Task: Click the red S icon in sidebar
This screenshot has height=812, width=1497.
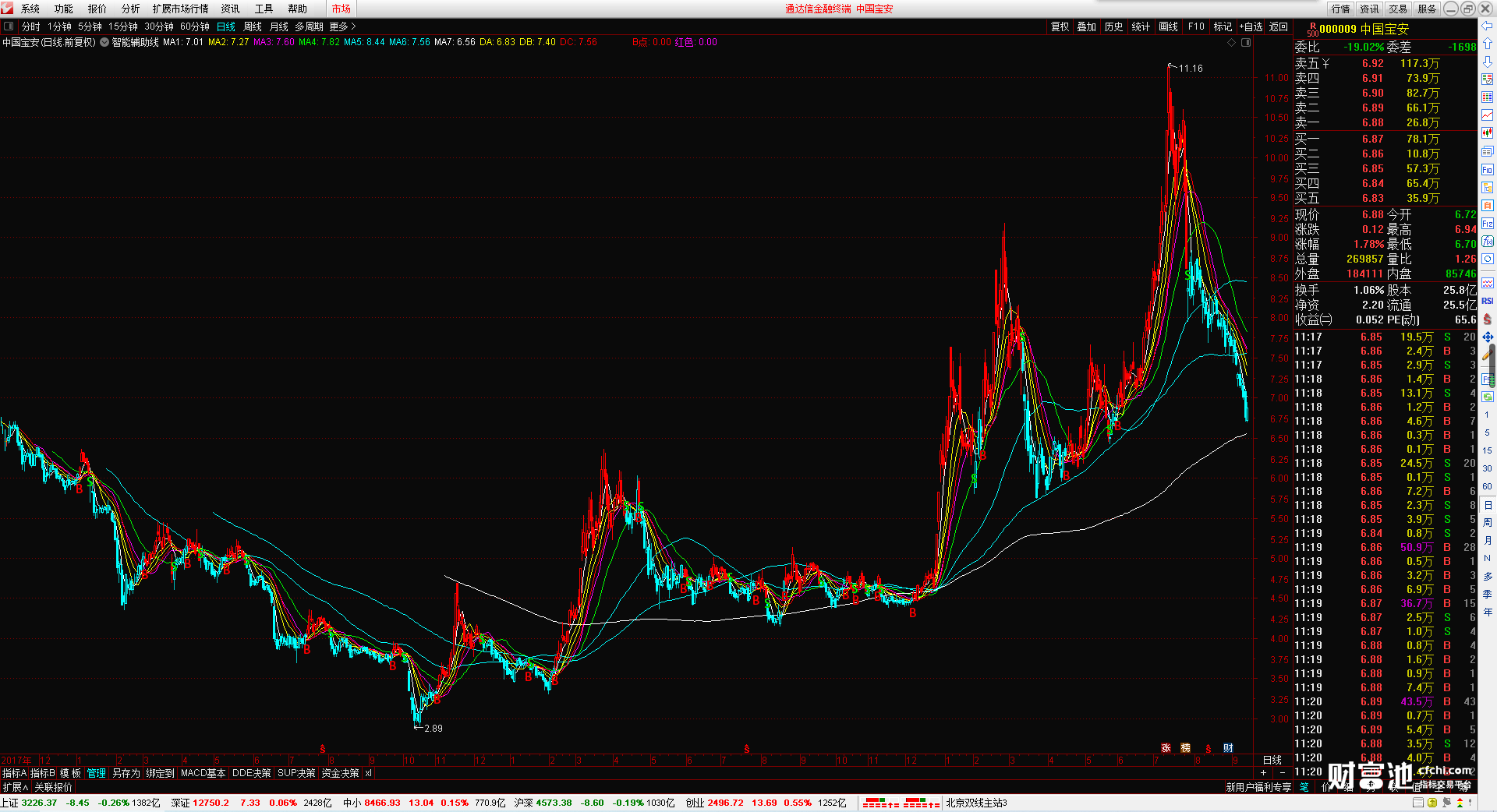Action: [x=1487, y=320]
